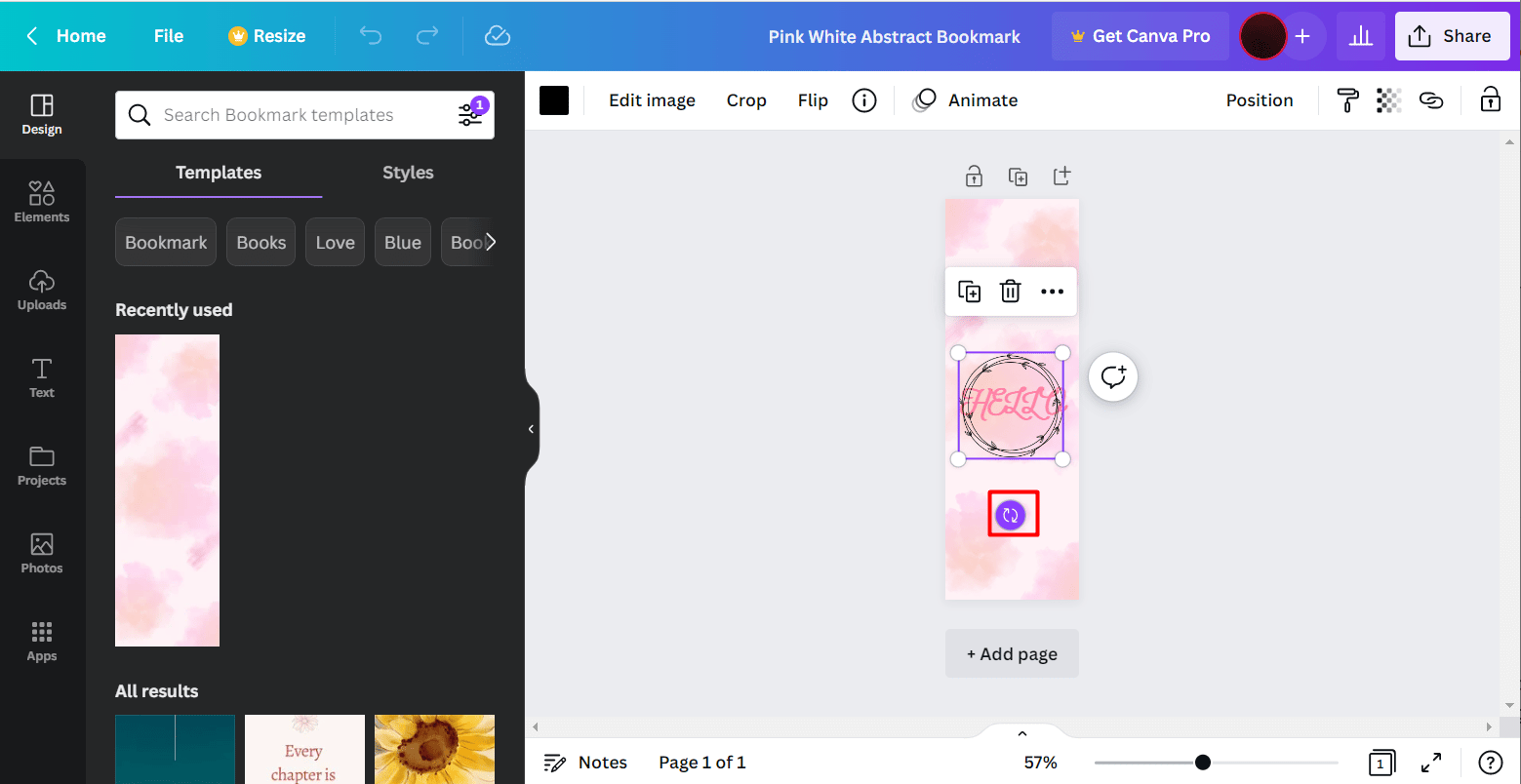Switch to the Templates tab
Viewport: 1521px width, 784px height.
tap(219, 173)
